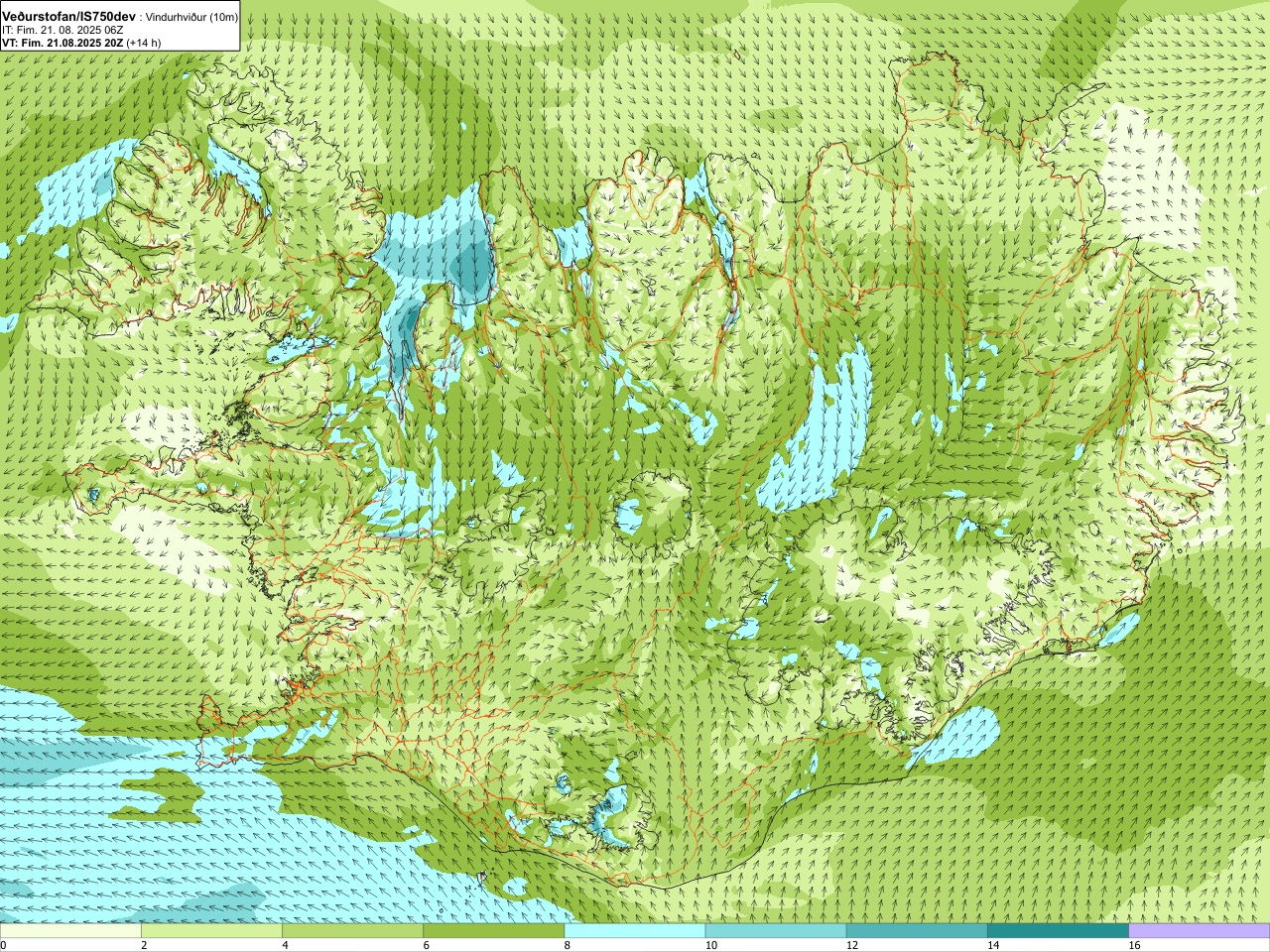This screenshot has width=1270, height=952.
Task: Click the legend scale value '2'
Action: click(x=145, y=945)
